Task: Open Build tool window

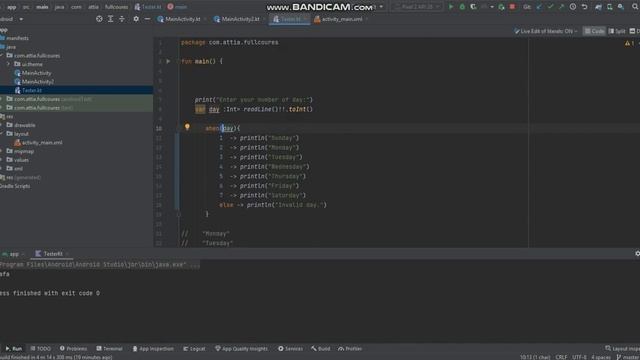Action: click(321, 349)
